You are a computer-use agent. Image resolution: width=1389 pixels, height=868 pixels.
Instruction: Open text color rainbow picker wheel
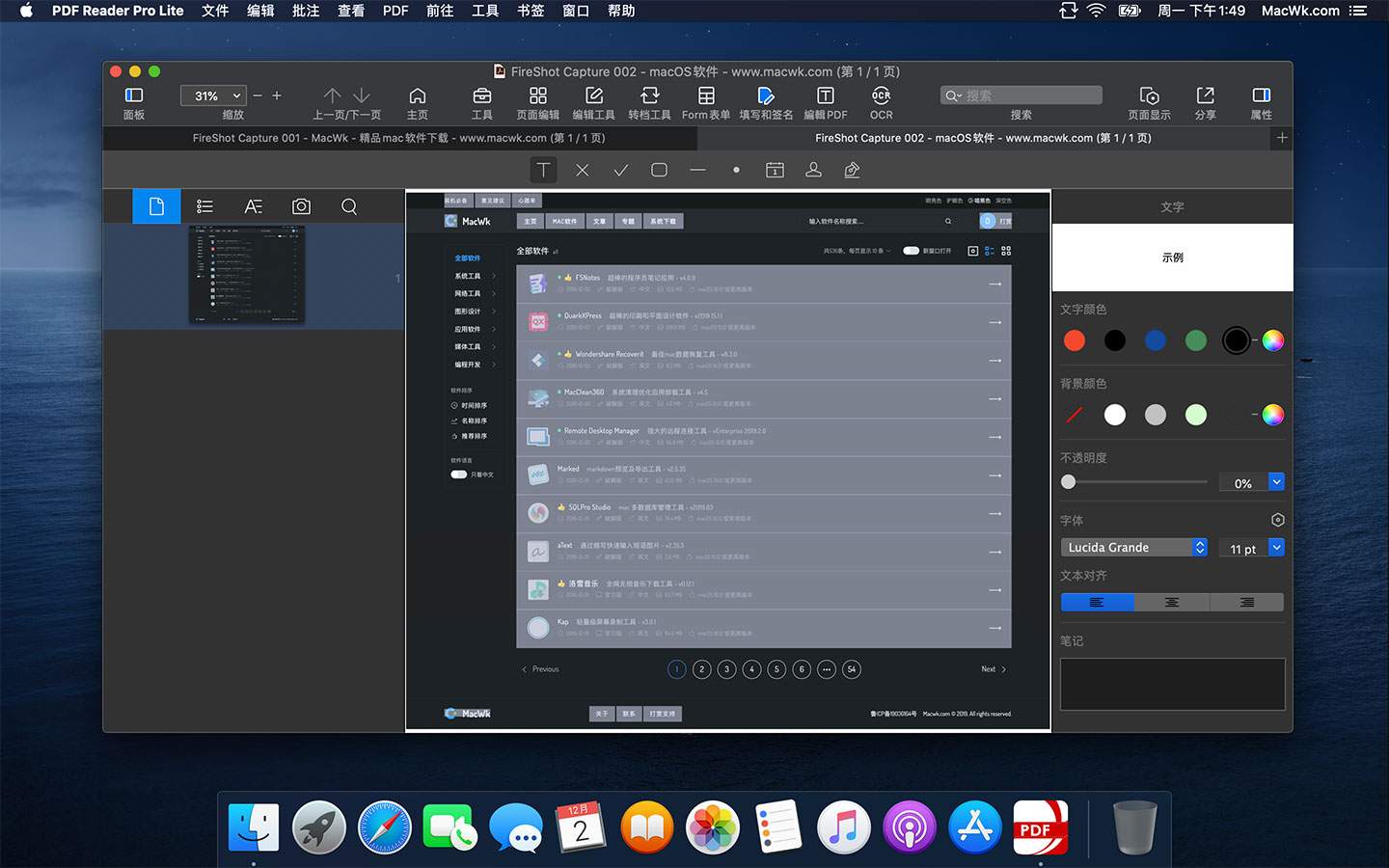coord(1273,340)
